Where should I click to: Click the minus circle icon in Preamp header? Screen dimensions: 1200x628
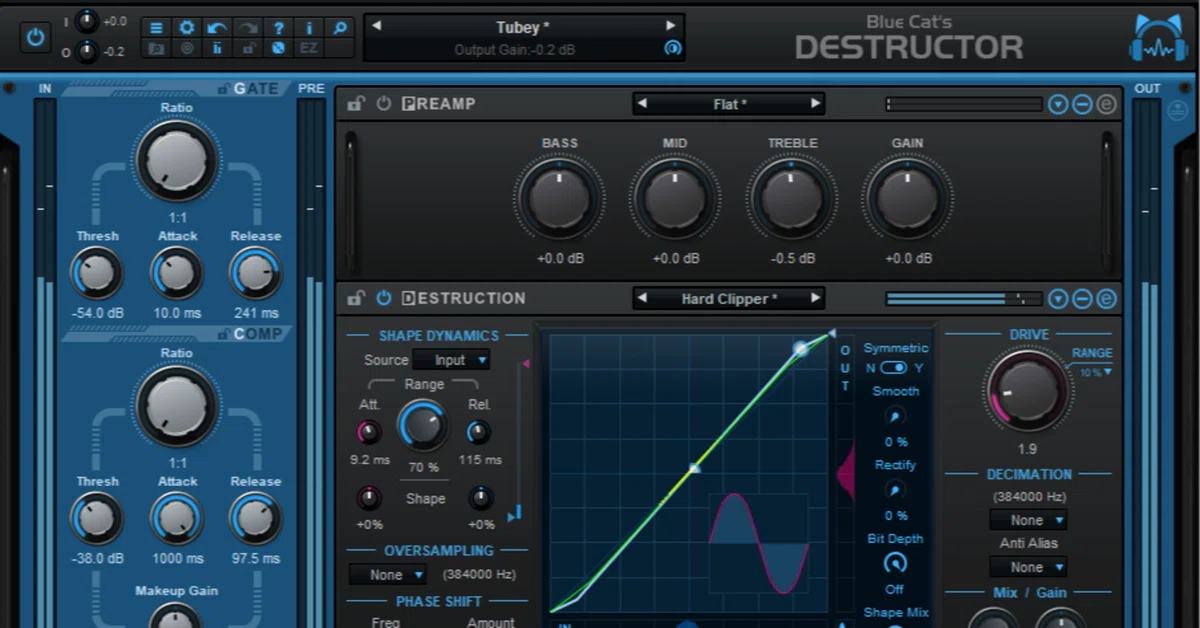[x=1082, y=104]
